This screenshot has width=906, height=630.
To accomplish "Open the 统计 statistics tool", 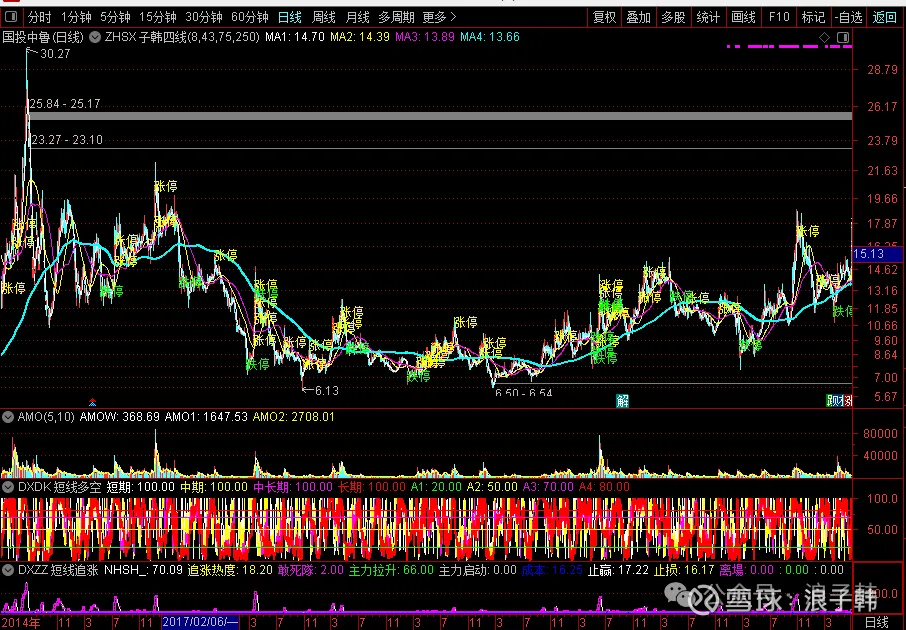I will (708, 17).
